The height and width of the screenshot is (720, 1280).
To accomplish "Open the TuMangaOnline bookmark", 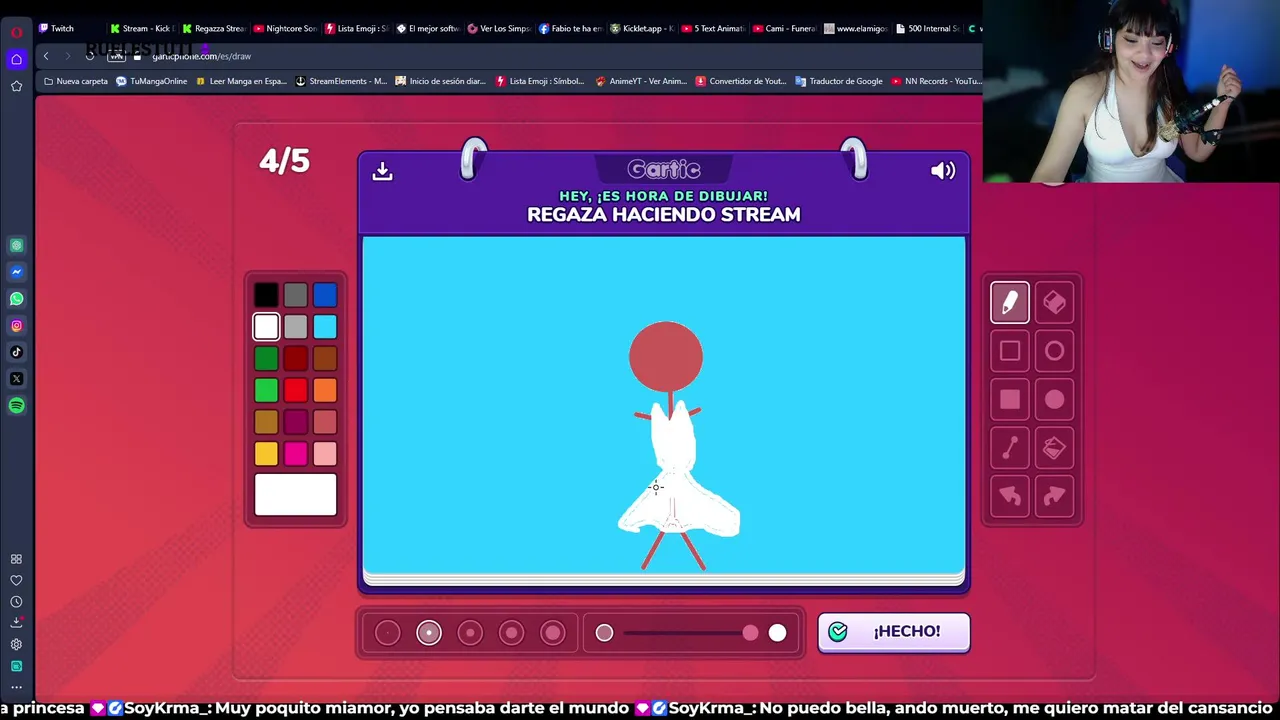I will click(x=152, y=81).
